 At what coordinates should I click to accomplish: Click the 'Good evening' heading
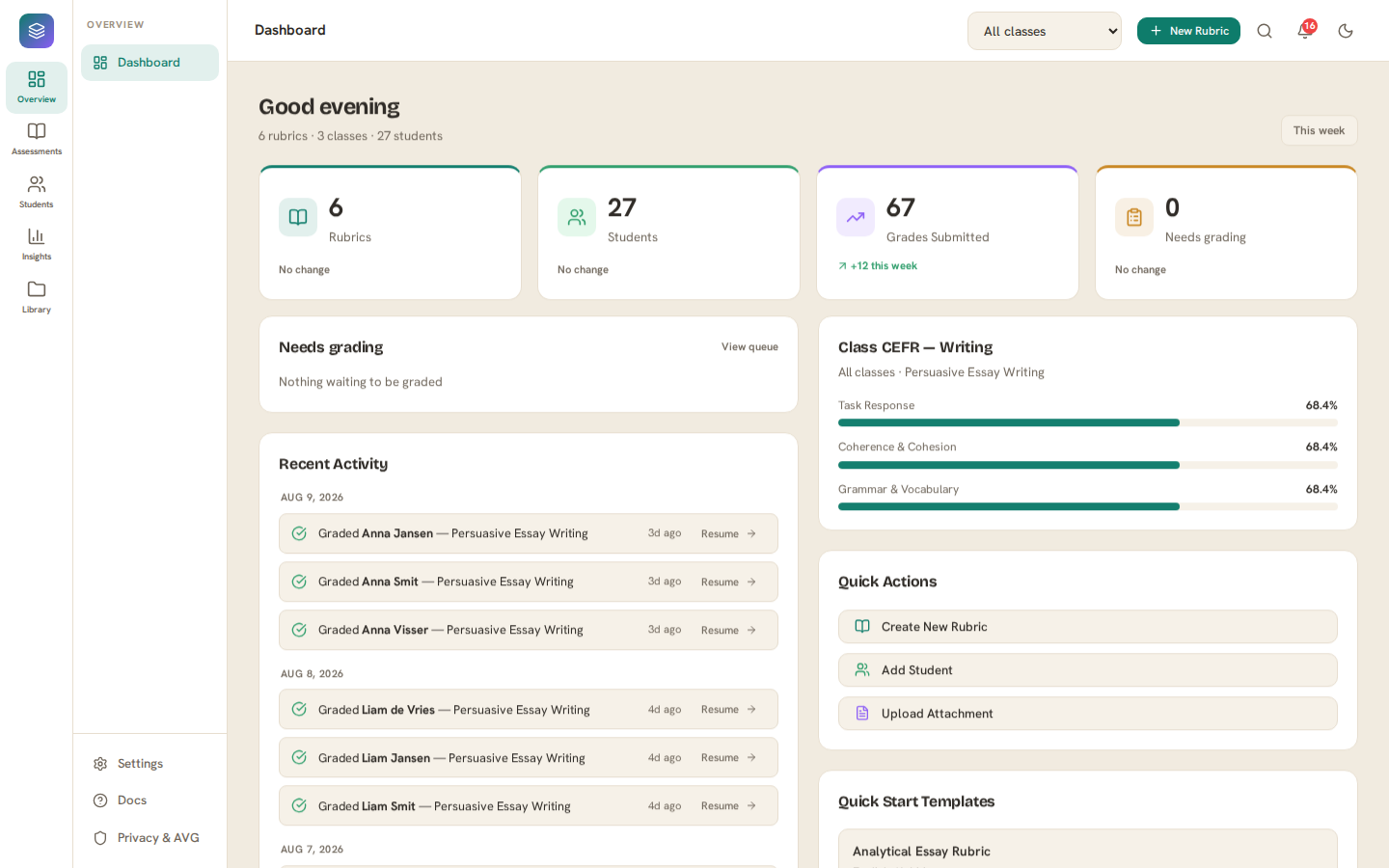click(x=329, y=107)
